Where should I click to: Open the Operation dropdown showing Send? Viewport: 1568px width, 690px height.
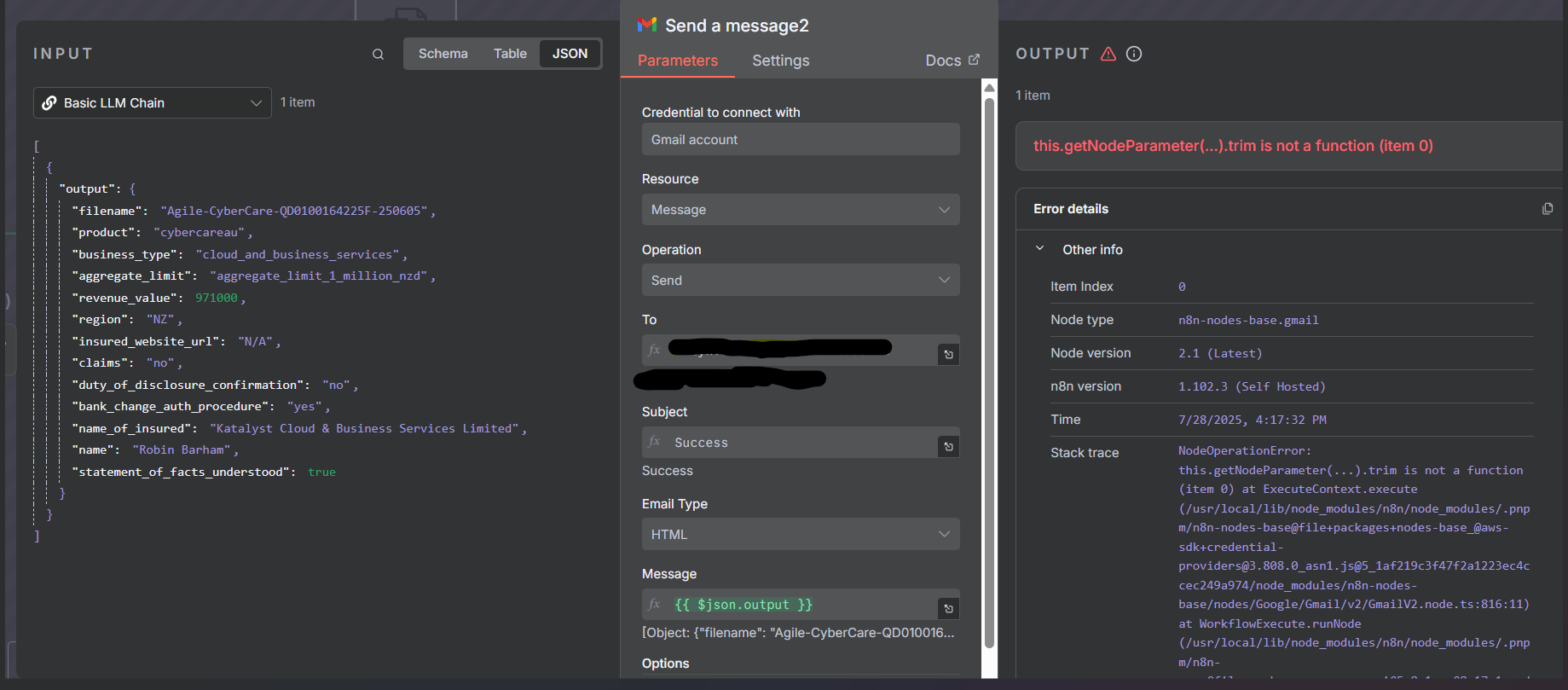[x=801, y=280]
